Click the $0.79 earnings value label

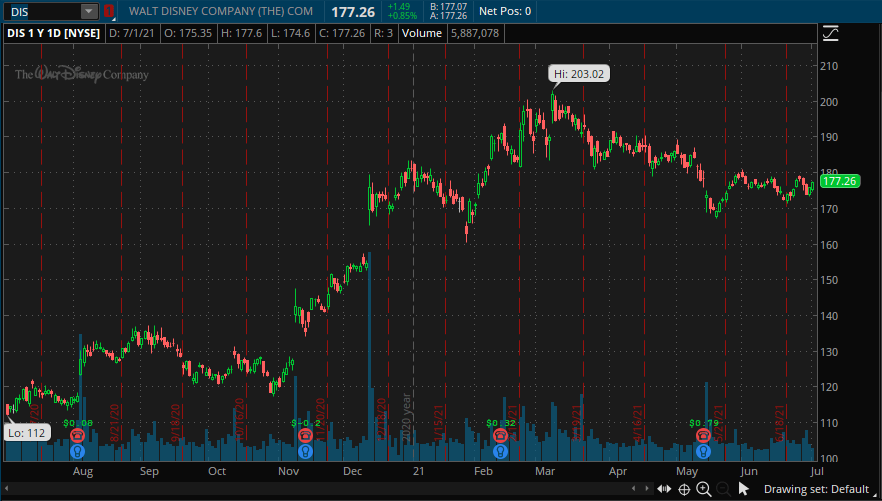point(704,423)
